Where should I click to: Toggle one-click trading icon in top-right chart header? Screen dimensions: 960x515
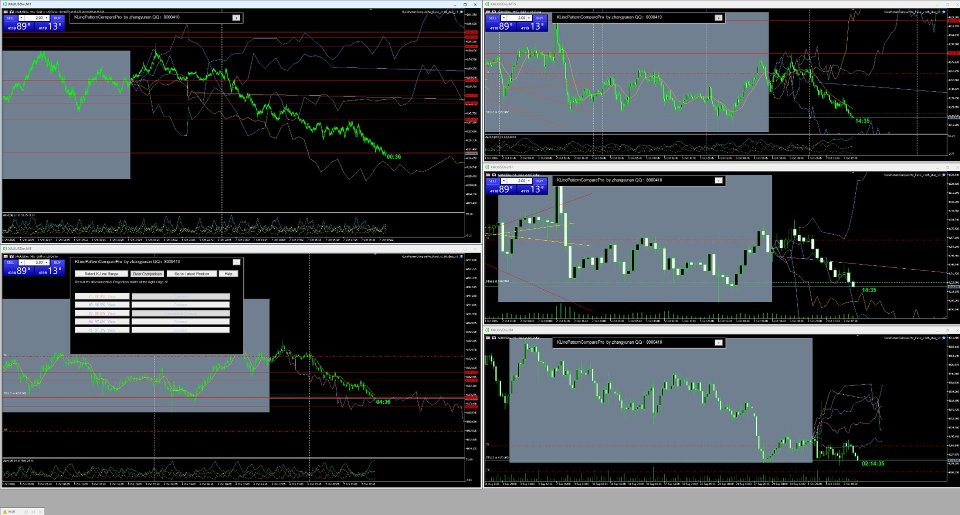click(488, 12)
